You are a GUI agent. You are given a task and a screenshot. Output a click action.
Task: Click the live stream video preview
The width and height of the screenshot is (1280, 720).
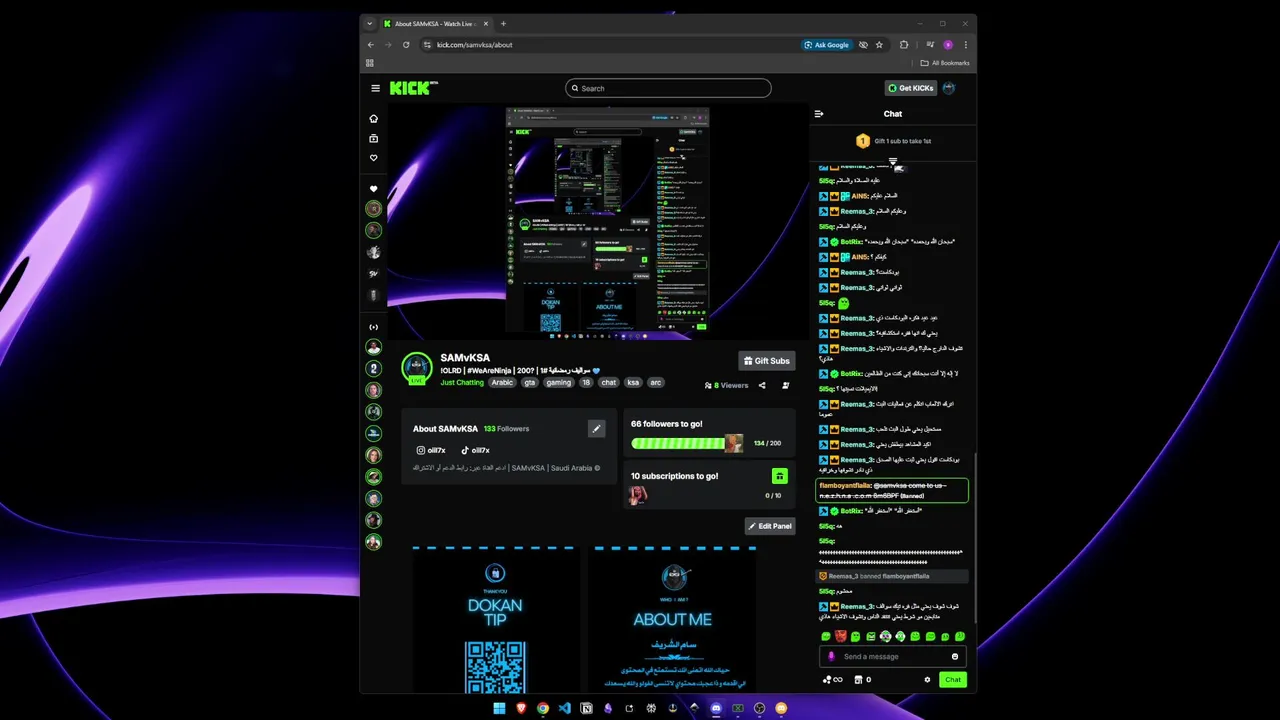click(x=598, y=221)
